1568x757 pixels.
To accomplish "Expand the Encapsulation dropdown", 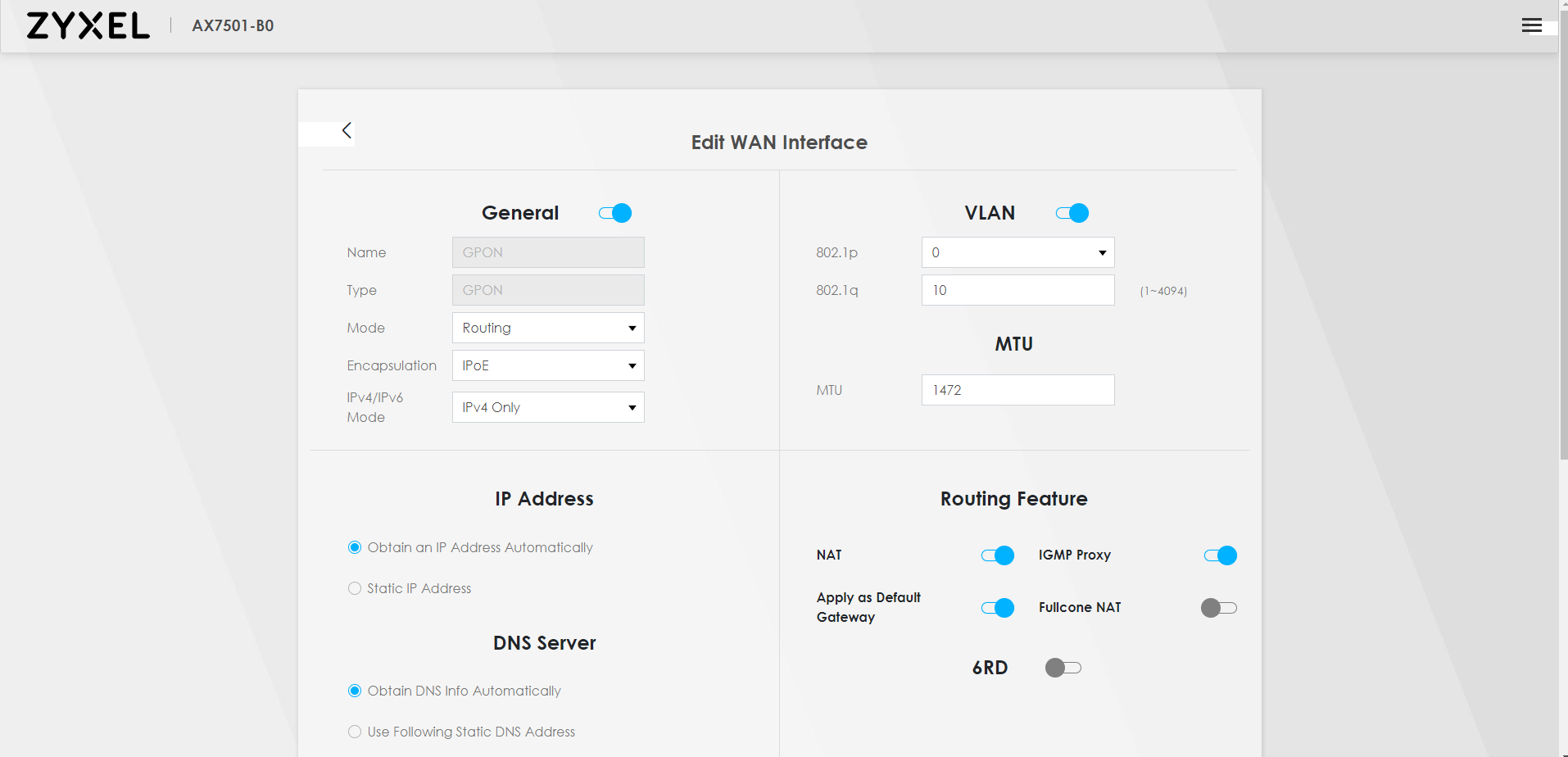I will click(548, 365).
